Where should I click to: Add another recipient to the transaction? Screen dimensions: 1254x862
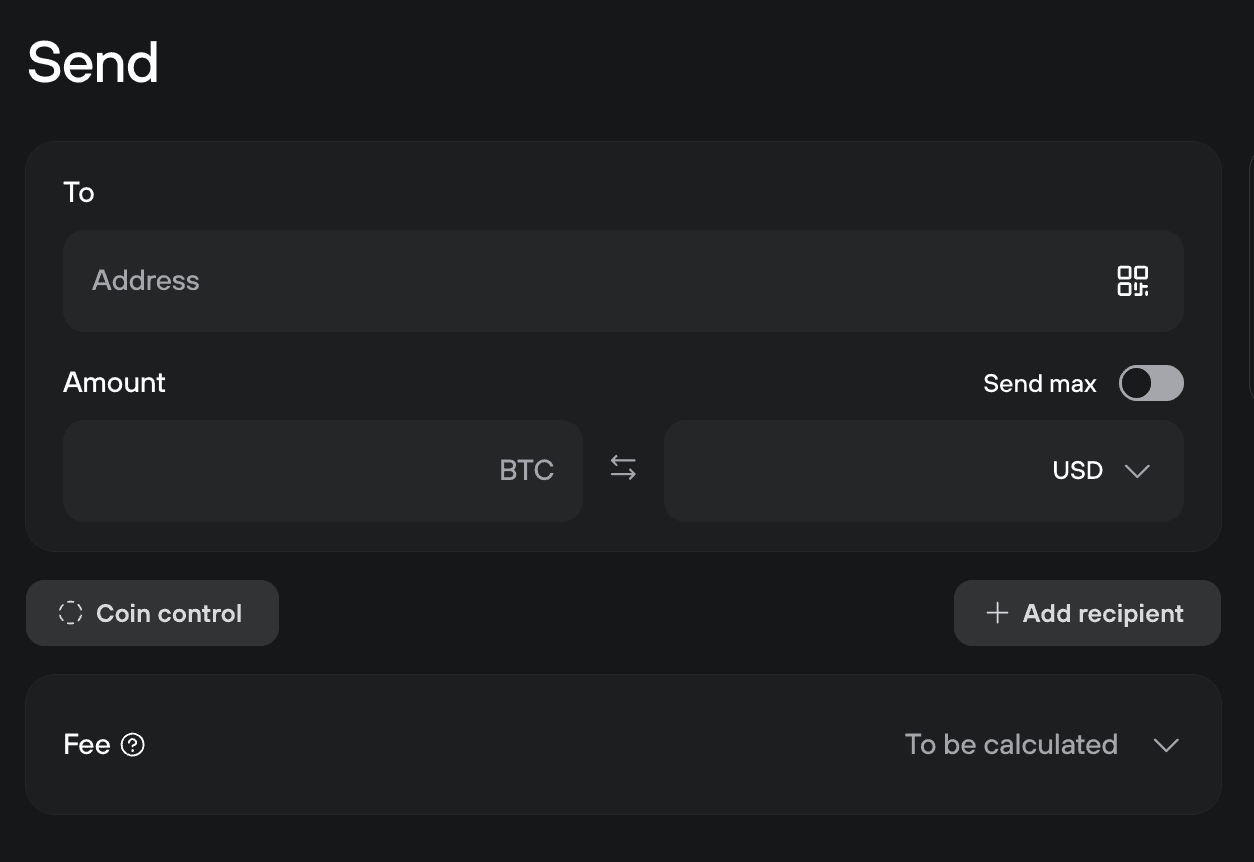pyautogui.click(x=1087, y=613)
